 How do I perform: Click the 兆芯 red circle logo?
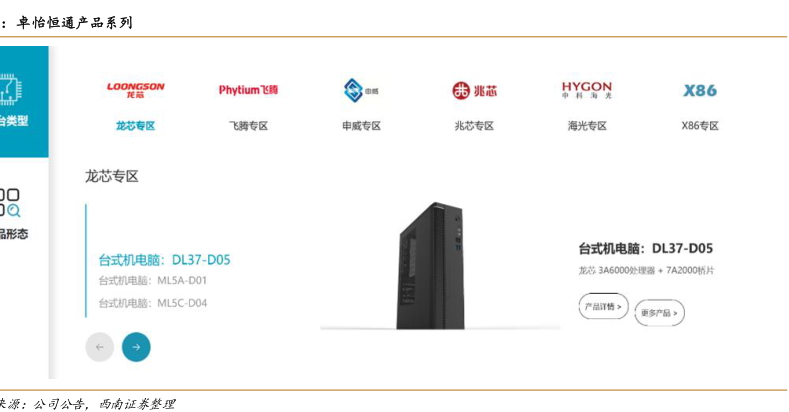[474, 91]
